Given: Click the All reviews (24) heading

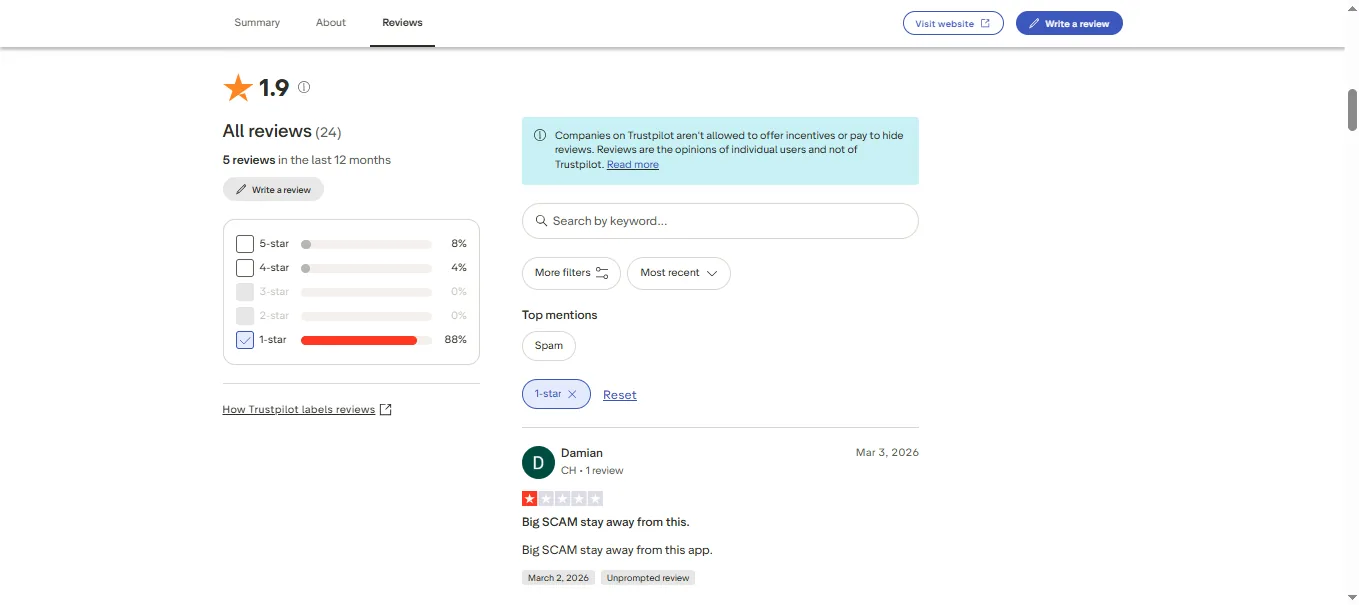Looking at the screenshot, I should tap(282, 131).
